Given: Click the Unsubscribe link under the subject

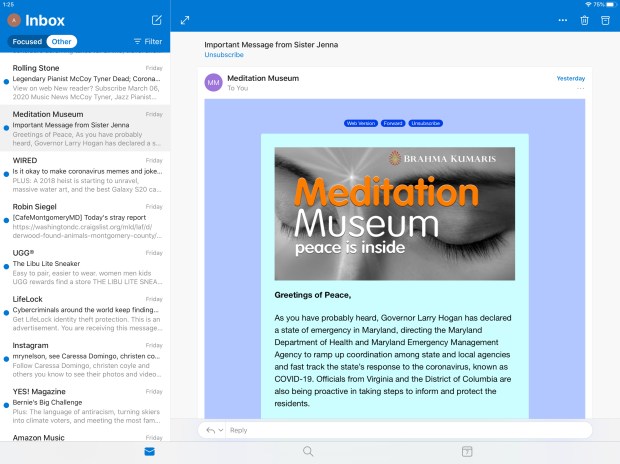Looking at the screenshot, I should 224,55.
